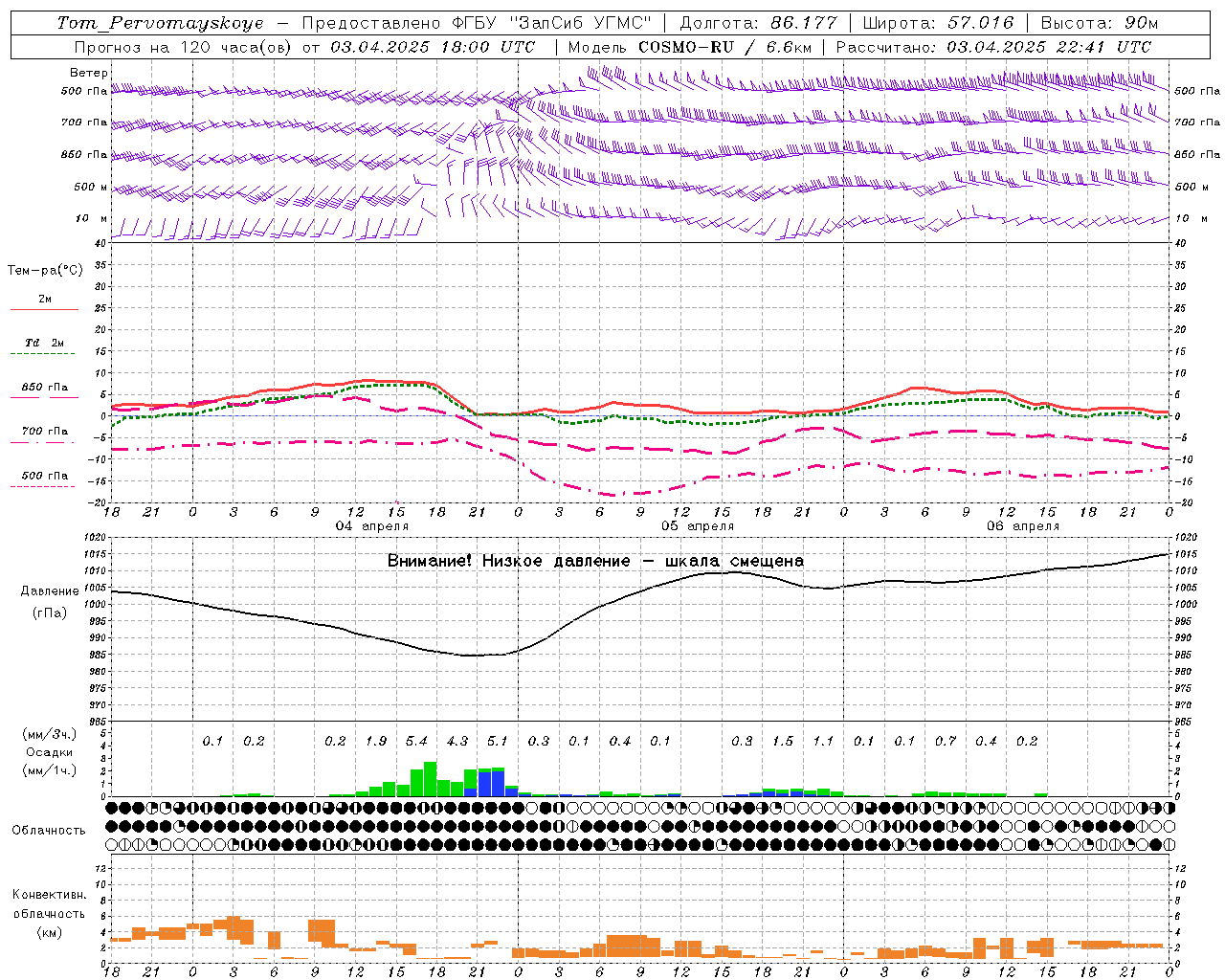Click the latitude value 57.016
1225x980 pixels.
981,23
